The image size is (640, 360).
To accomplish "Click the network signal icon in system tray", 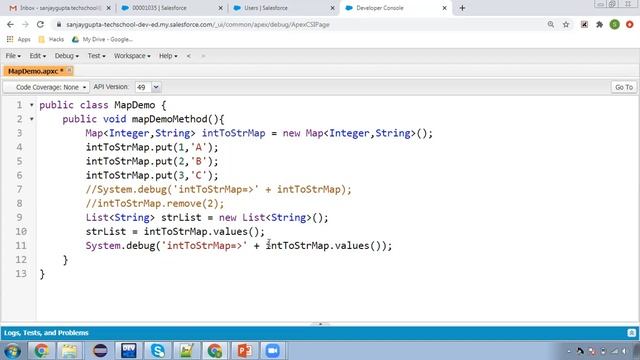I will tap(614, 351).
